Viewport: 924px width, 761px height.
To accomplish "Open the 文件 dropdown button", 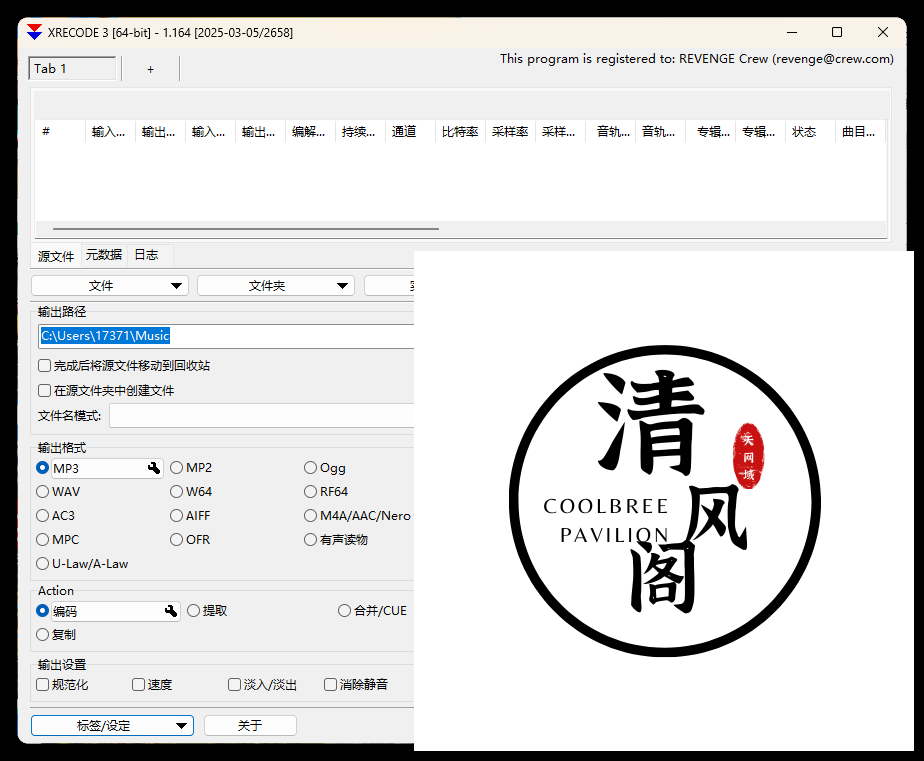I will 110,286.
